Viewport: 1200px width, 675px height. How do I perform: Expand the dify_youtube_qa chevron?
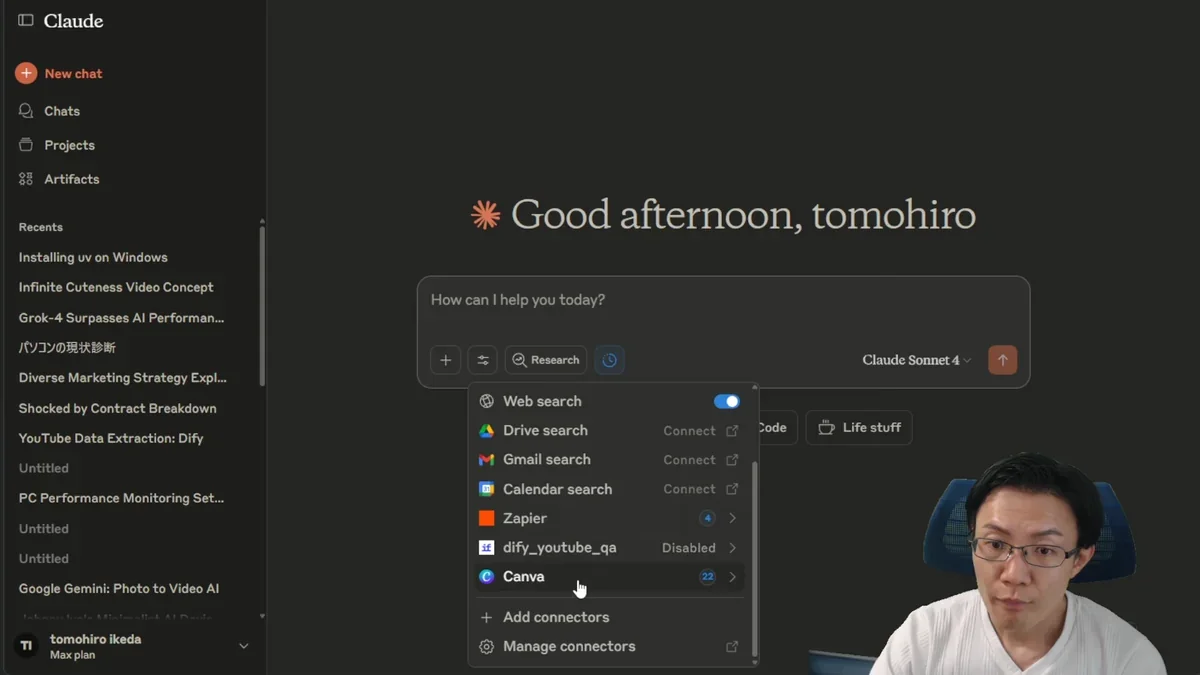point(733,548)
